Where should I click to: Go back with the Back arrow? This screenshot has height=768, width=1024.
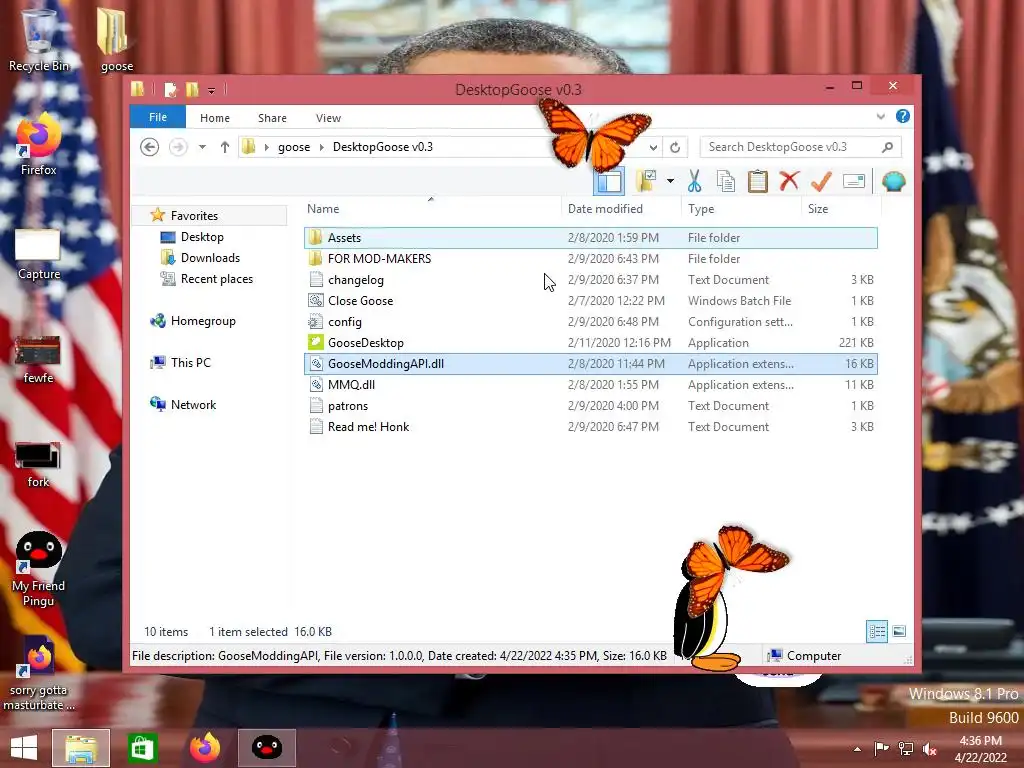pos(150,147)
